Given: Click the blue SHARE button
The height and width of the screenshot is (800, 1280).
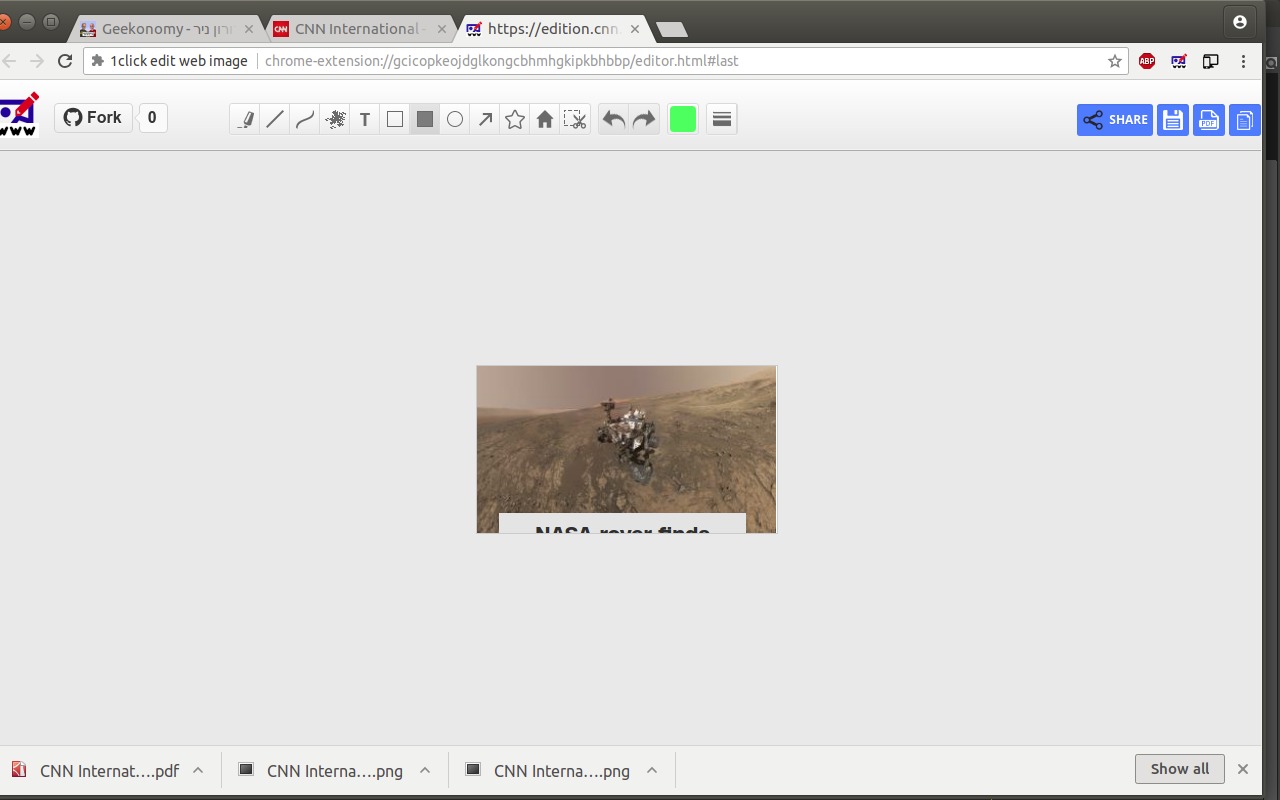Looking at the screenshot, I should [1115, 120].
